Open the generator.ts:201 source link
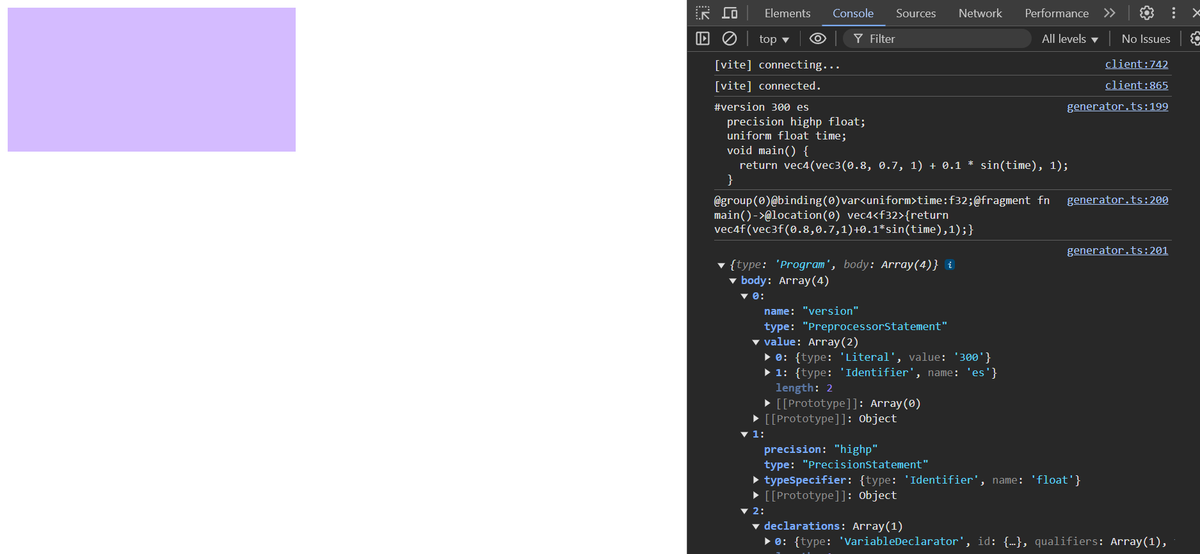This screenshot has height=554, width=1200. [1117, 250]
